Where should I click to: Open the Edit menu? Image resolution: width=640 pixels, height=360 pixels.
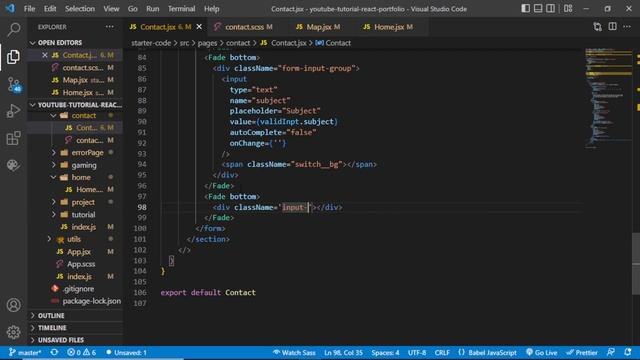click(x=50, y=9)
